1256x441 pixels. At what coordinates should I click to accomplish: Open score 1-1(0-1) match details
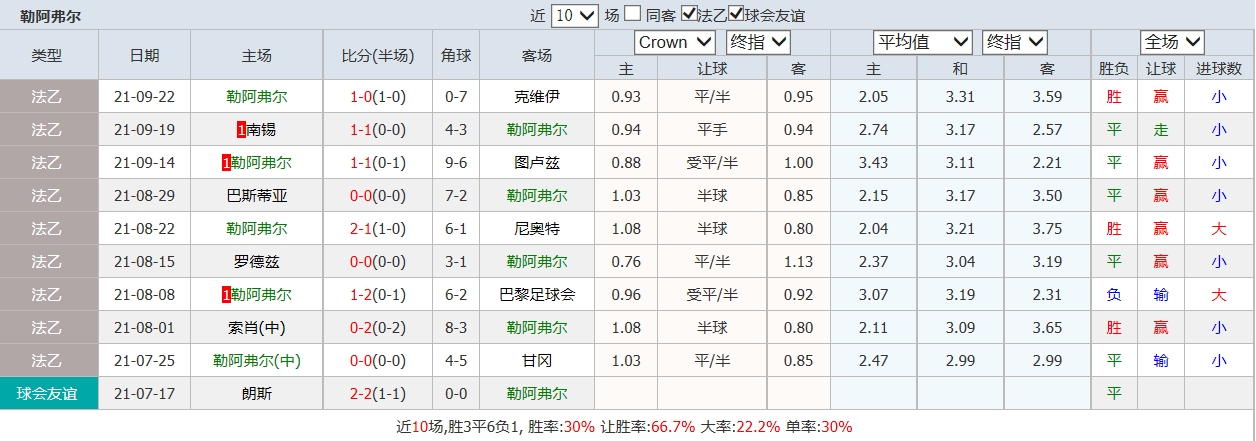(378, 162)
